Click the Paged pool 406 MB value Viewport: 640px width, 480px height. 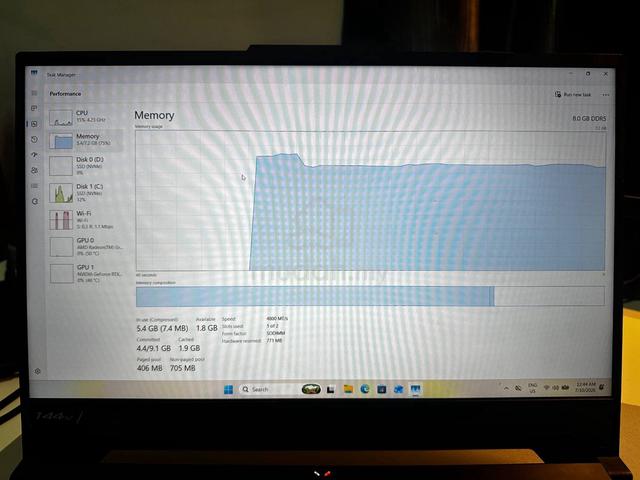tap(150, 368)
